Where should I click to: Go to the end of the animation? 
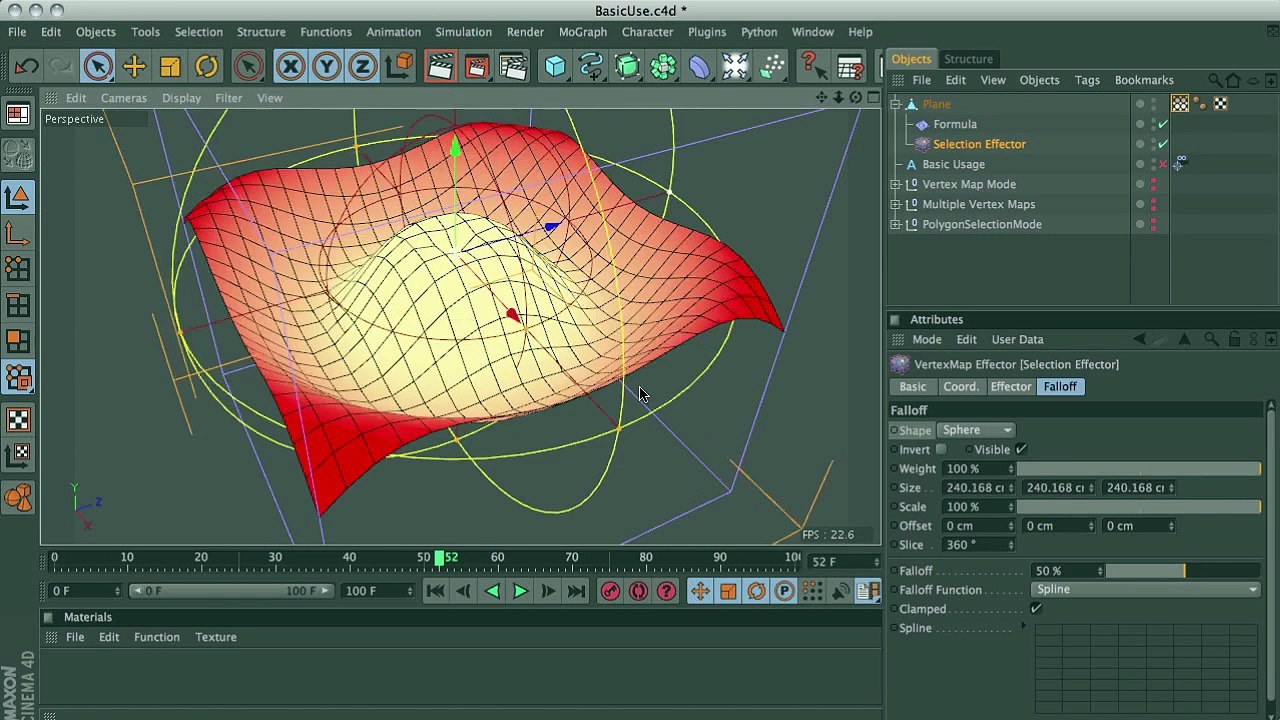[x=576, y=591]
